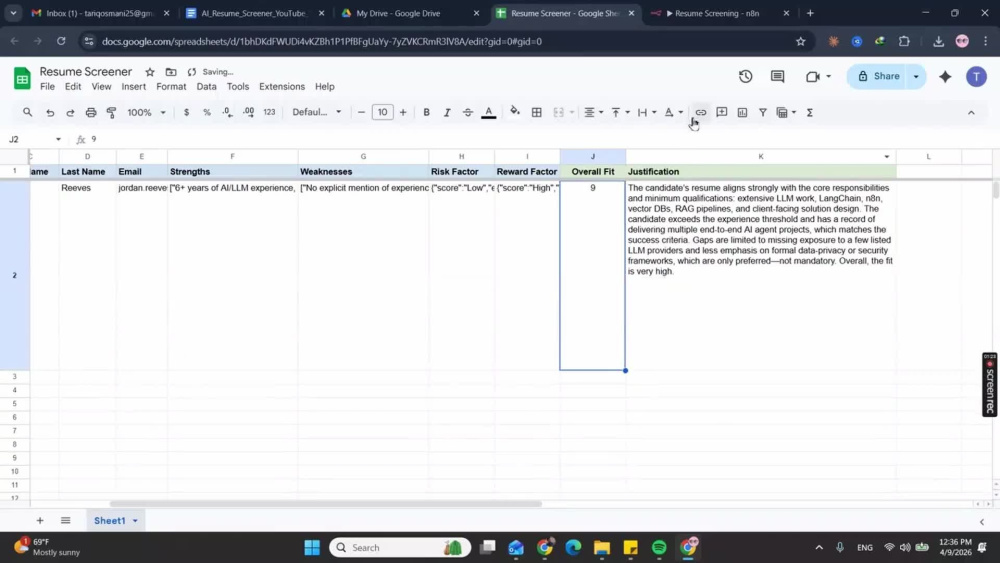Select the Last Name cell Reeves
Viewport: 1000px width, 563px height.
pyautogui.click(x=87, y=275)
